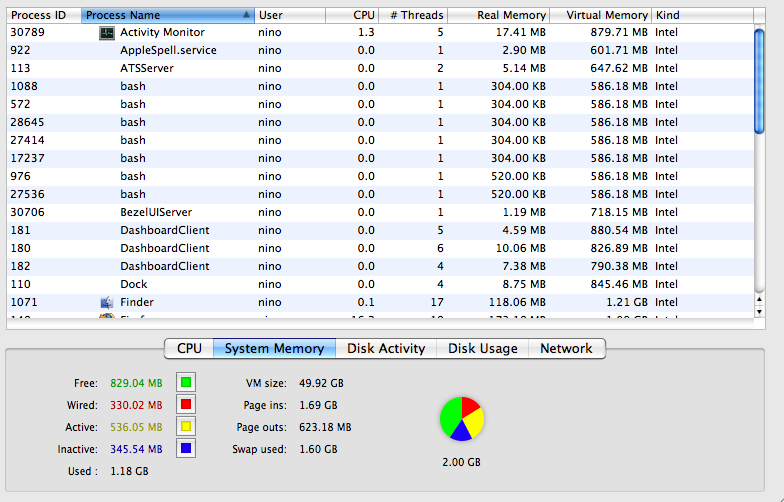Select DashboardClient process with ID 180
This screenshot has width=784, height=502.
click(380, 248)
